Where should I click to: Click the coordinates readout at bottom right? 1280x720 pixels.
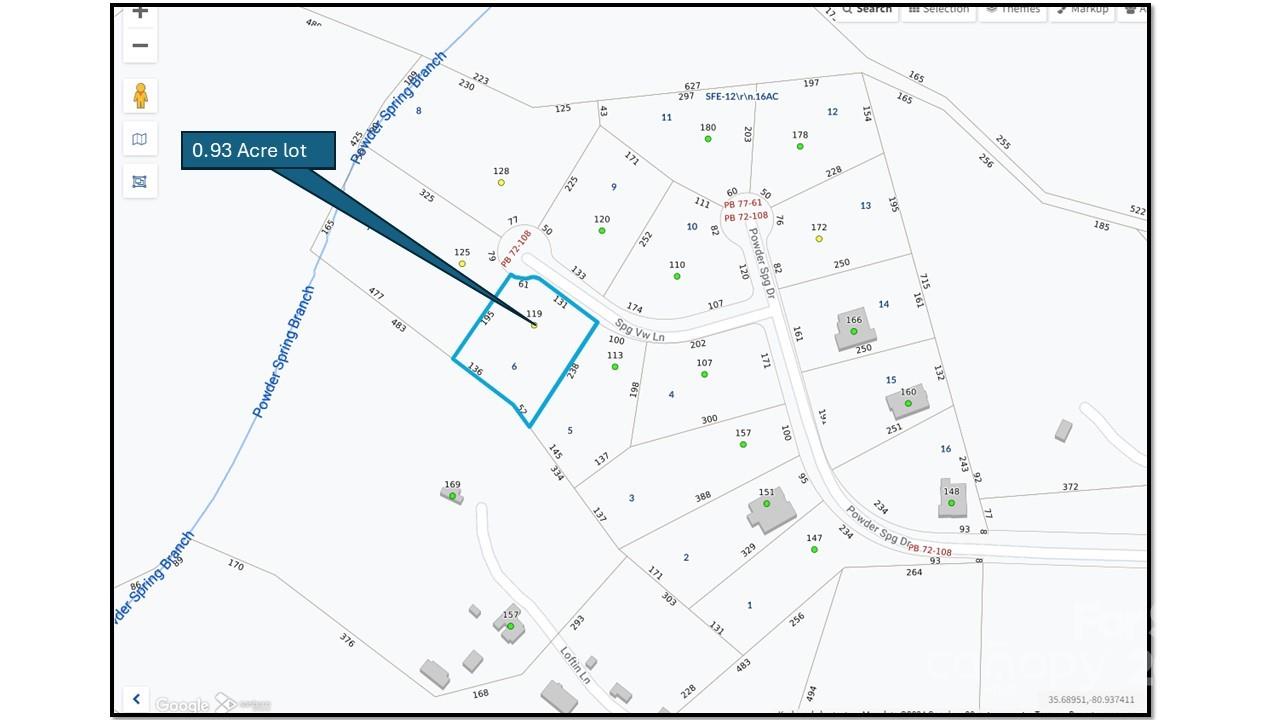[1091, 700]
